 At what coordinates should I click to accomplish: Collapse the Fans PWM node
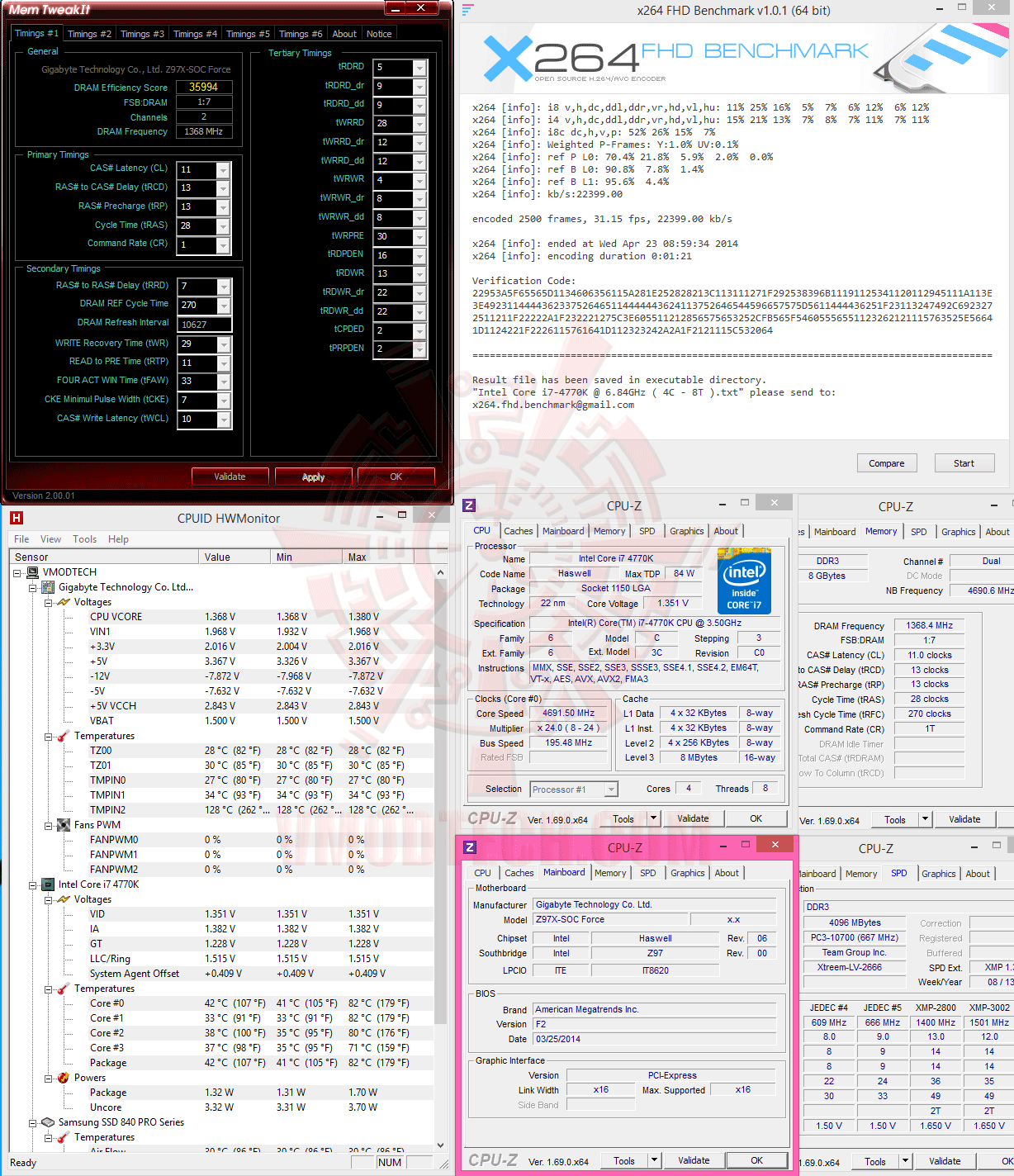[x=48, y=825]
